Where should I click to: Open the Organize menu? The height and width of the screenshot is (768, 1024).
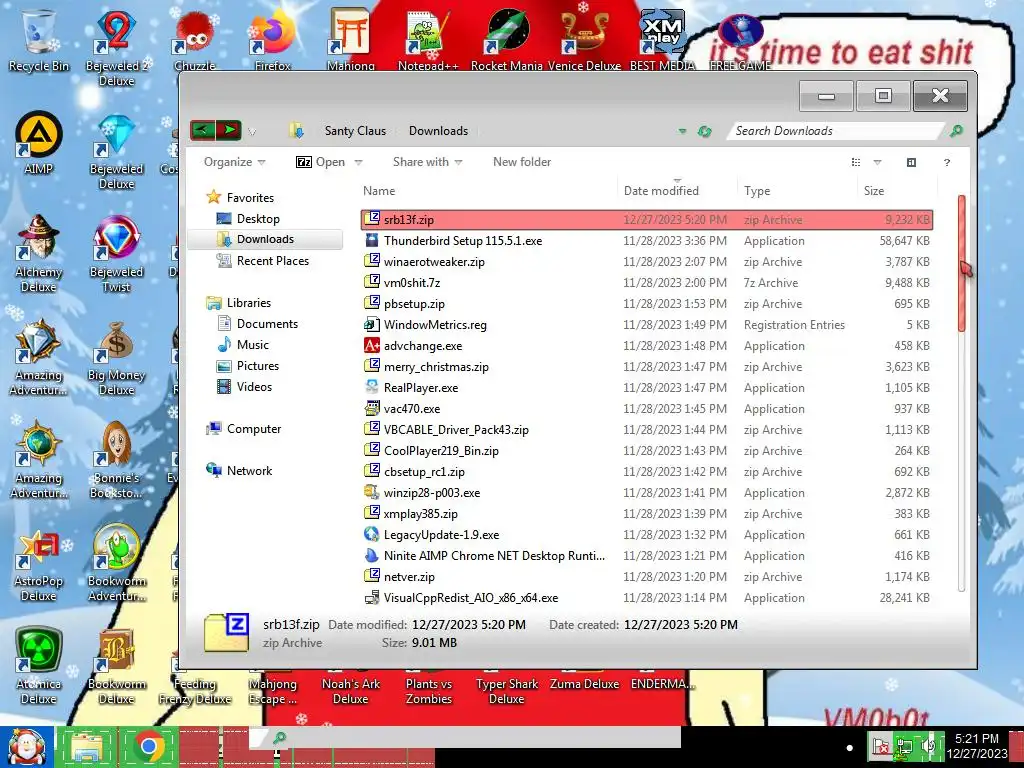tap(234, 162)
